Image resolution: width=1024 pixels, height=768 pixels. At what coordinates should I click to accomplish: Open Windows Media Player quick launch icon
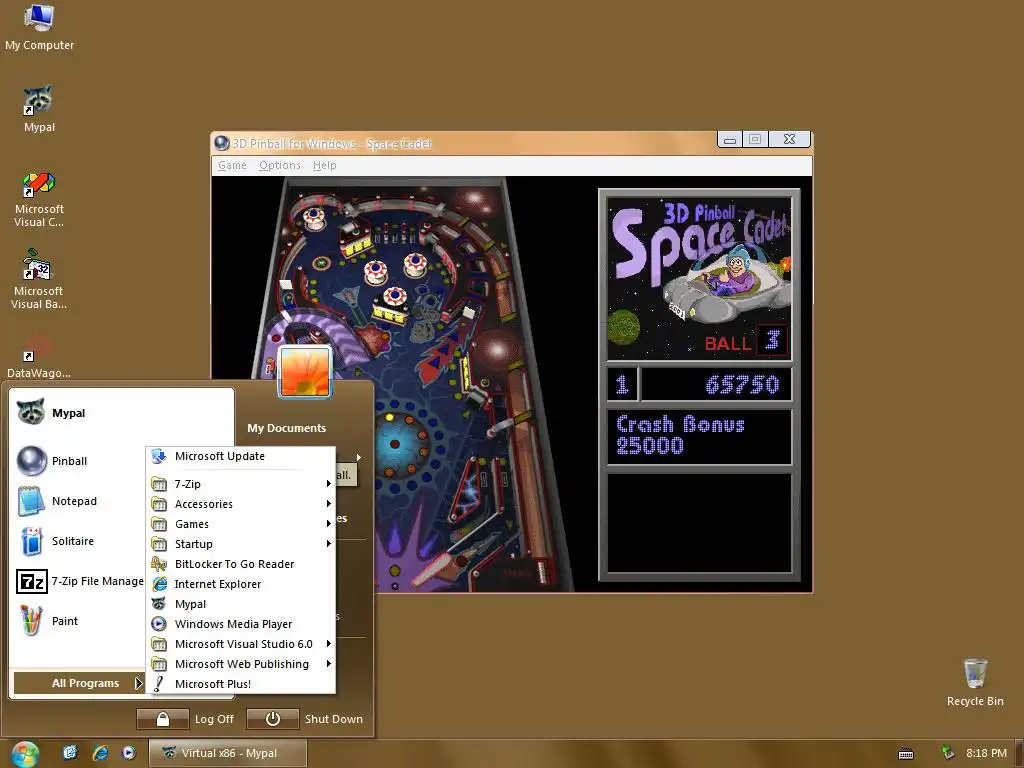pos(129,753)
